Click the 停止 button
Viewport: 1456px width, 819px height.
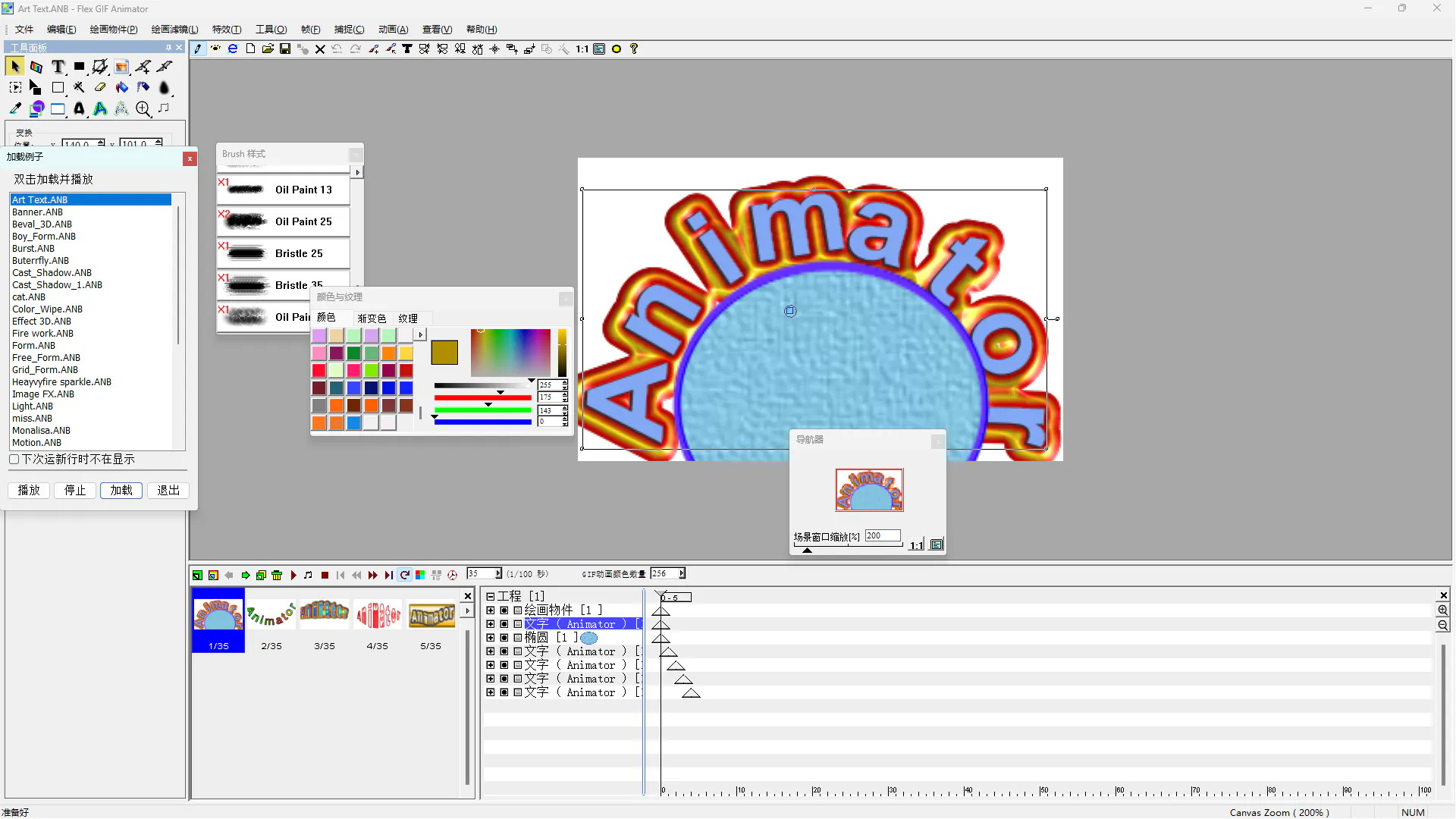point(75,491)
